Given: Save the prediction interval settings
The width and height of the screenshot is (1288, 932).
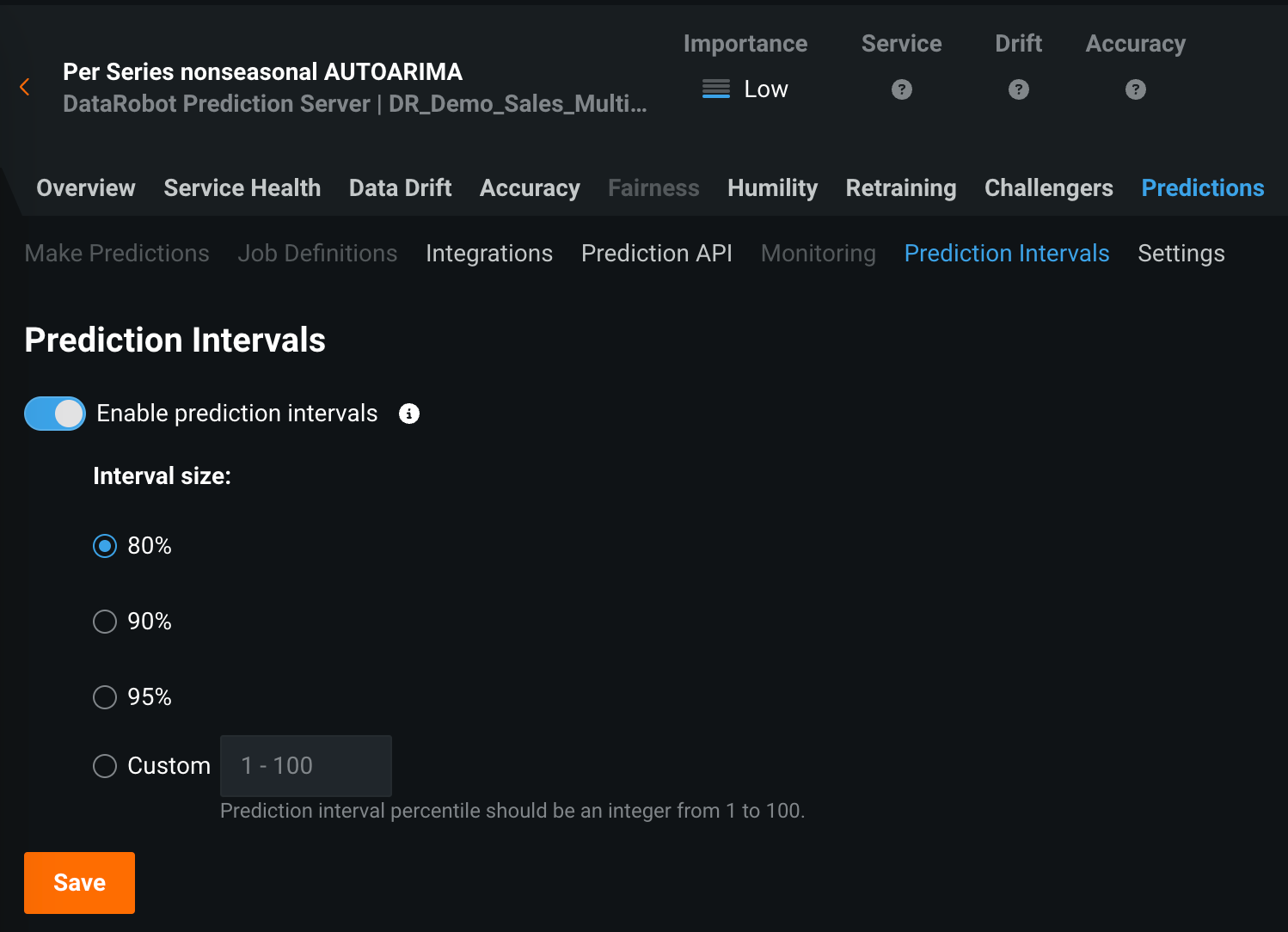Looking at the screenshot, I should (x=79, y=883).
